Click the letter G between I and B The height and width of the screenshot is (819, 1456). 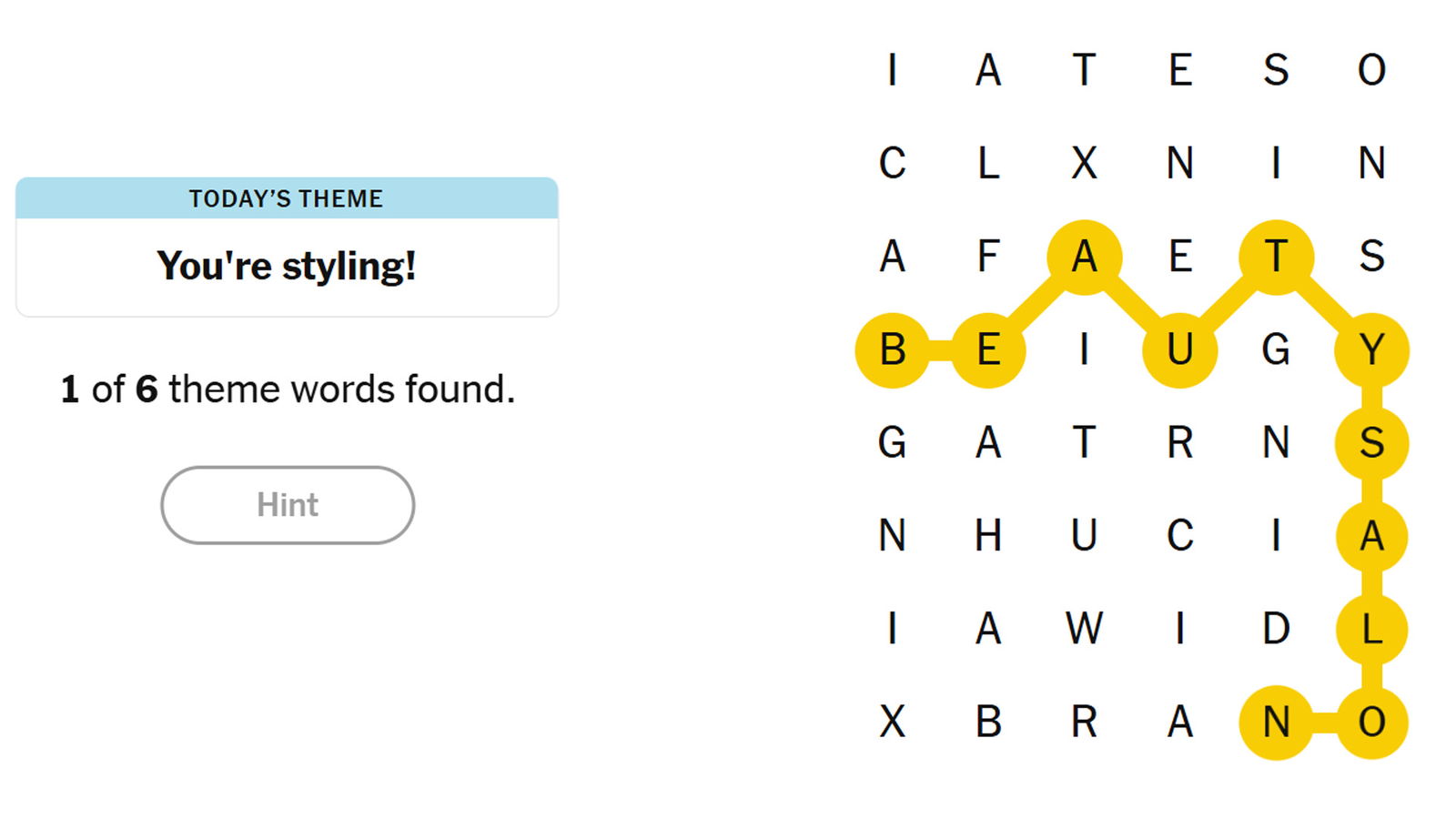point(894,443)
